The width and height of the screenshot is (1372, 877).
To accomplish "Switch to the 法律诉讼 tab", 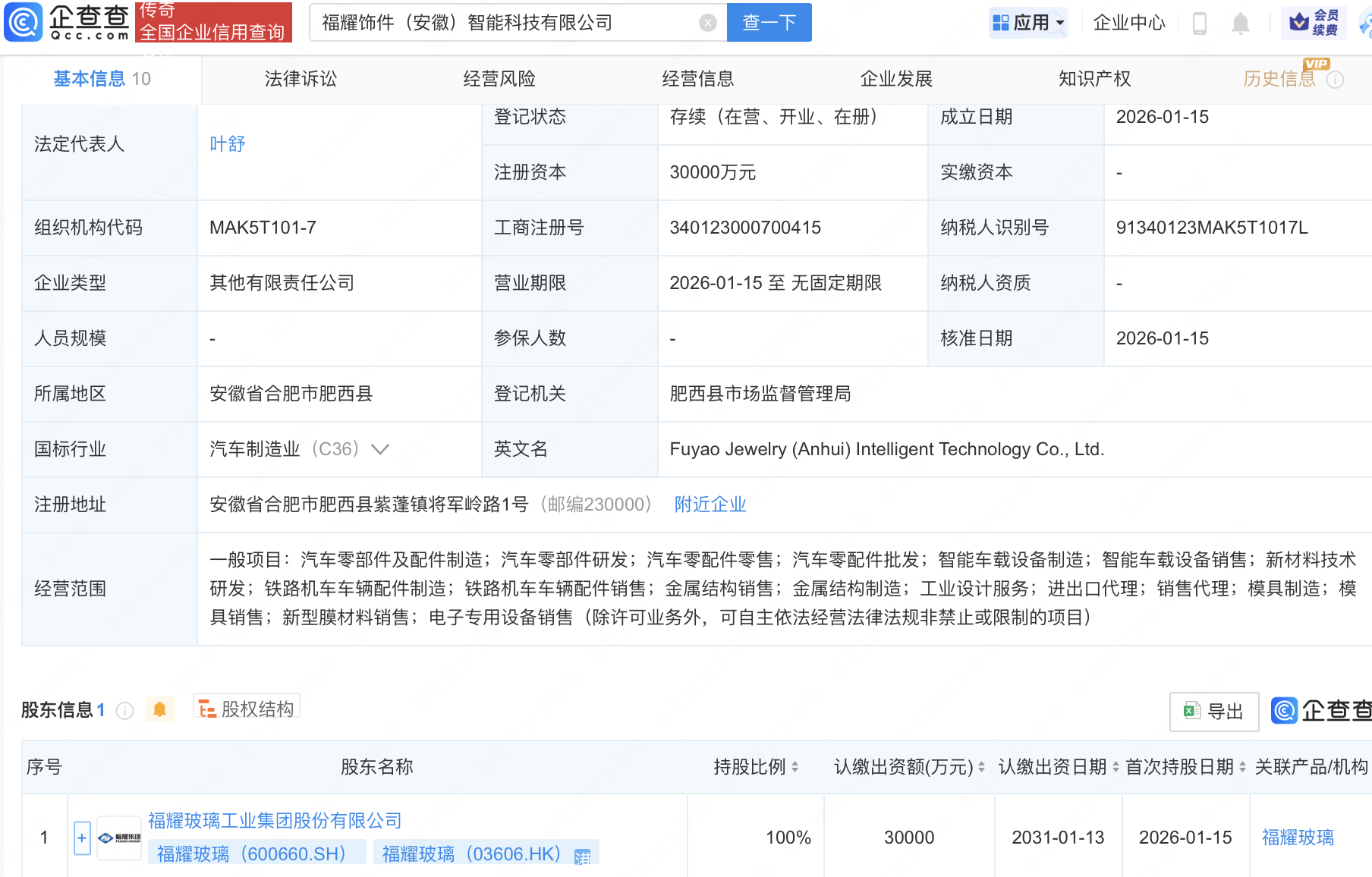I will [301, 78].
